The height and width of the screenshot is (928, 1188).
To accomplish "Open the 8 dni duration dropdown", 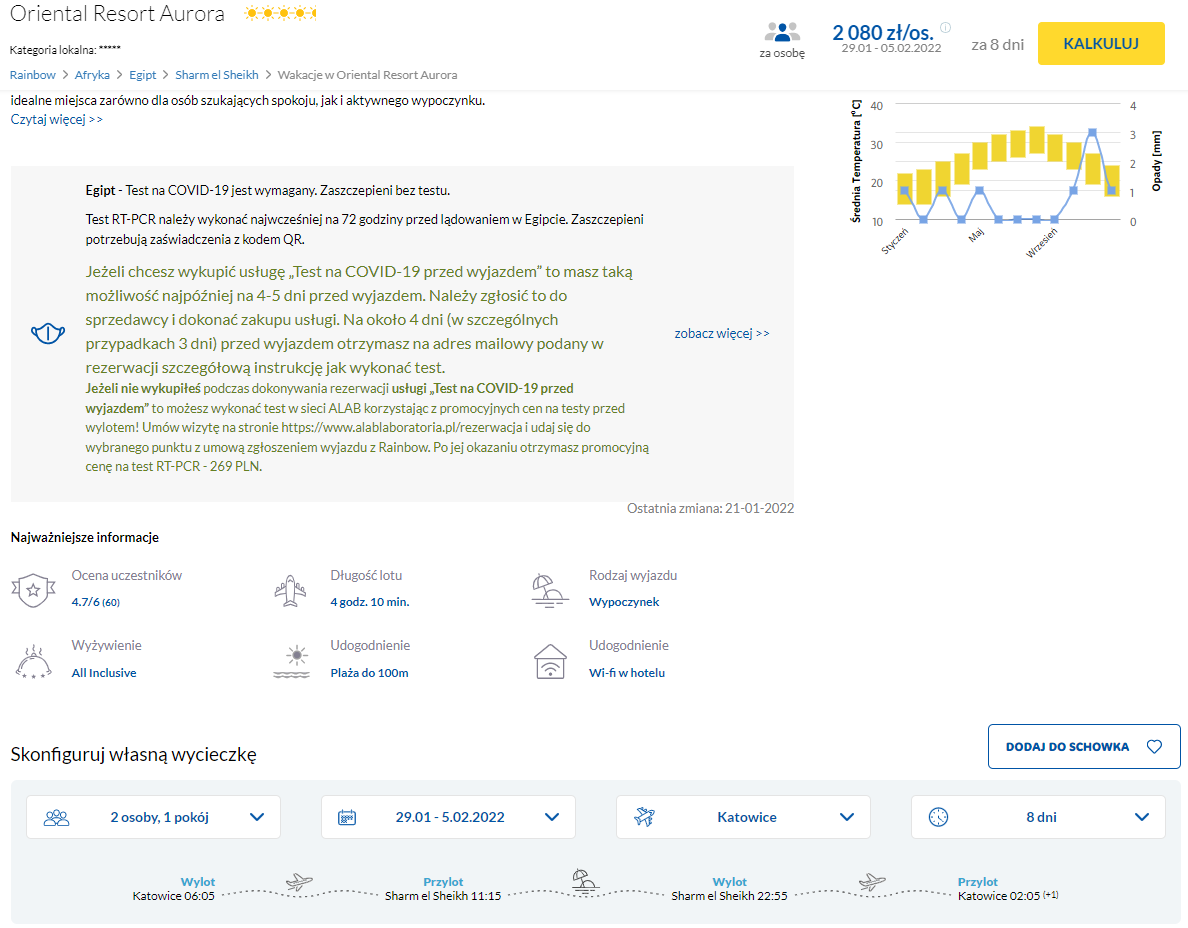I will 1038,817.
